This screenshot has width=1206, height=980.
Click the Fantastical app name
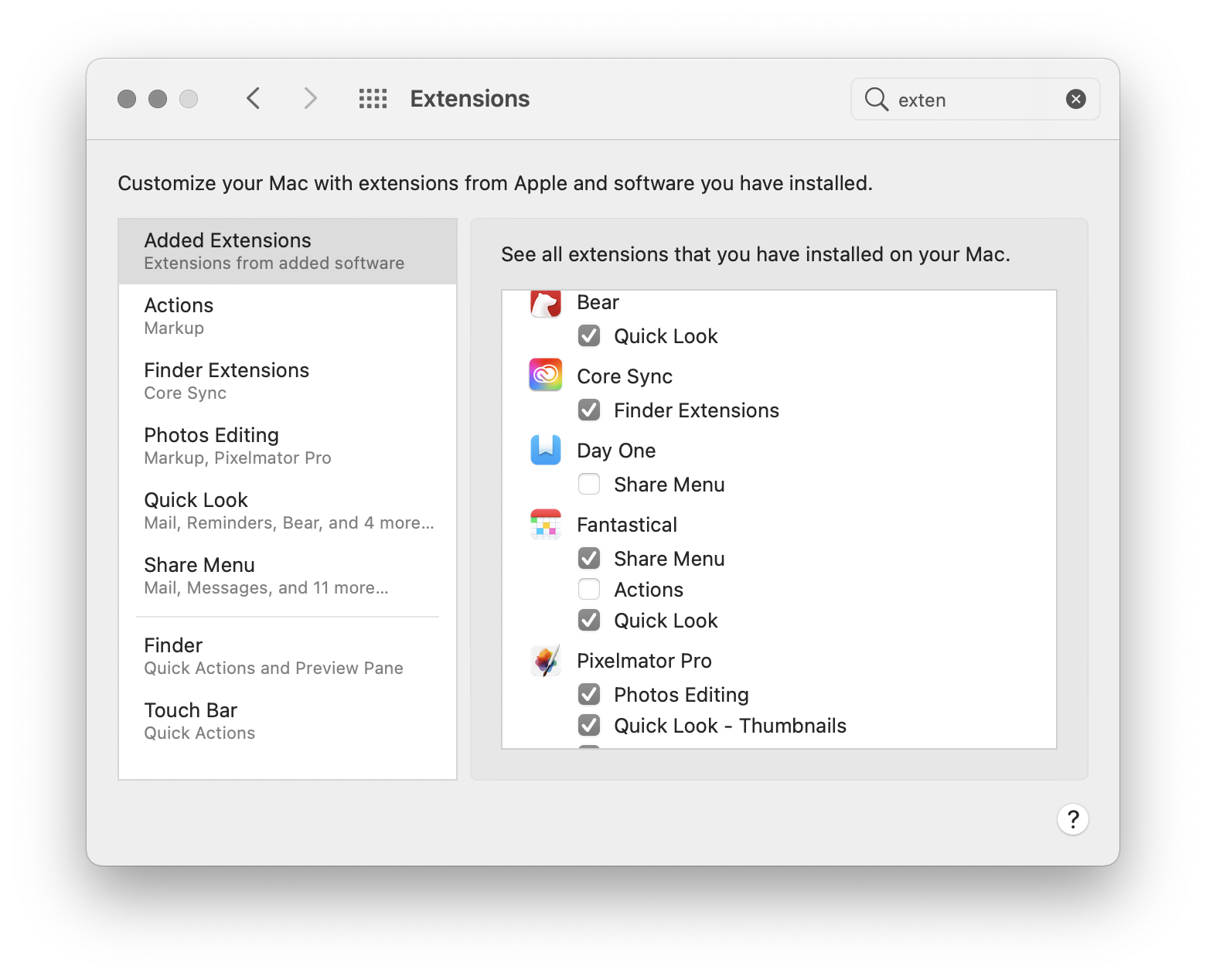[627, 525]
